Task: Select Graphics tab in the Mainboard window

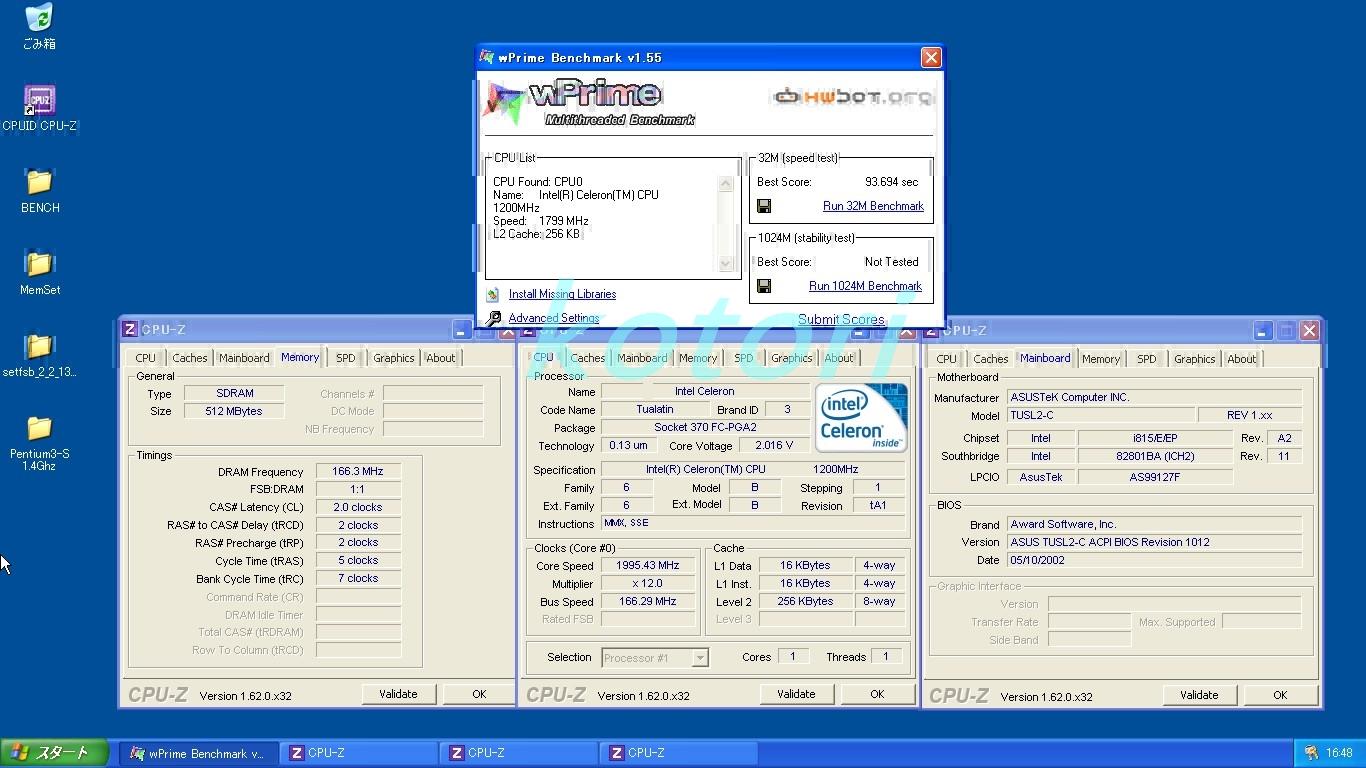Action: click(1194, 359)
